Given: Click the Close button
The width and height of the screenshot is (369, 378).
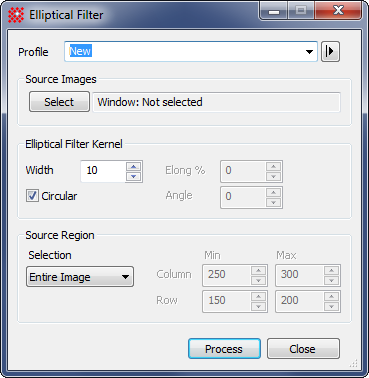Looking at the screenshot, I should point(303,349).
